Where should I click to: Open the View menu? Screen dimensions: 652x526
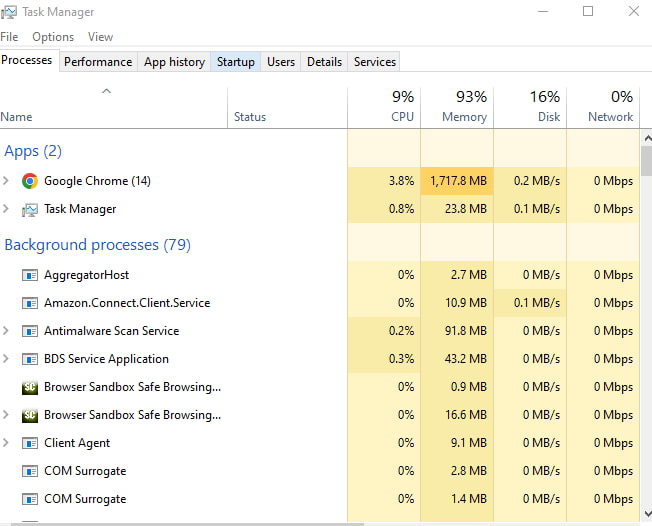100,37
